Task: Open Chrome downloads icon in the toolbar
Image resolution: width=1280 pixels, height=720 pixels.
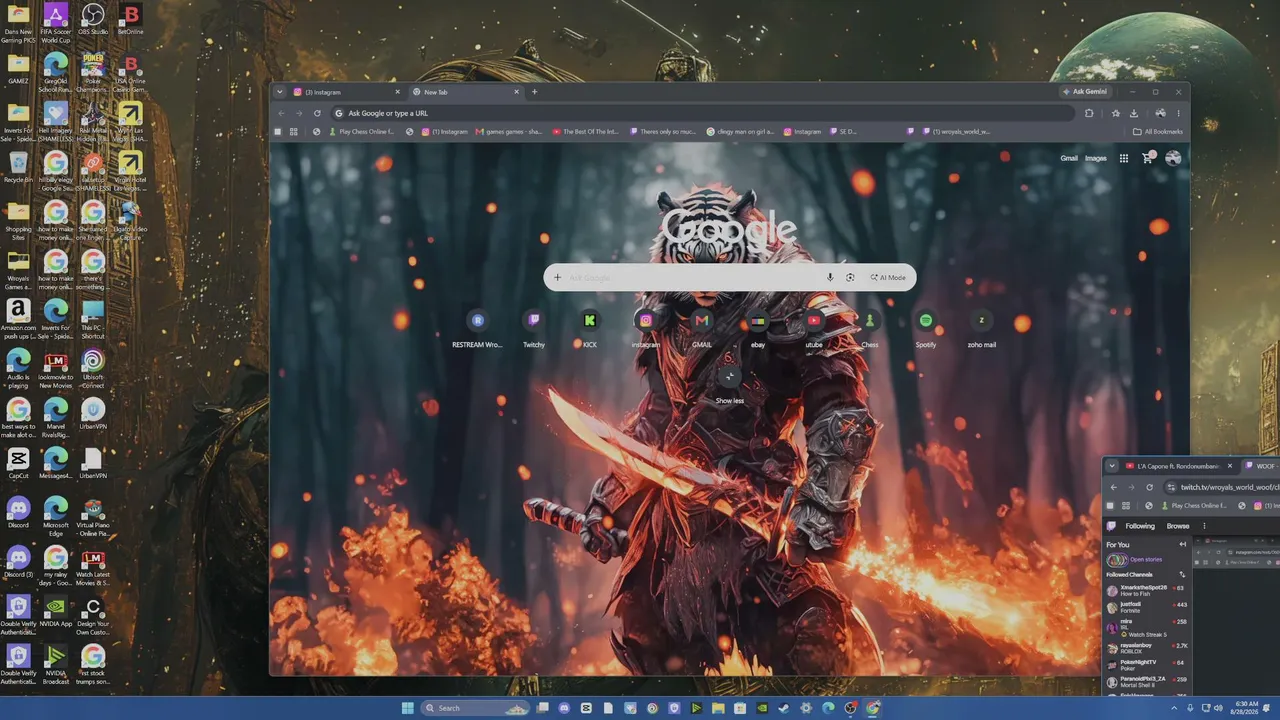Action: point(1134,113)
